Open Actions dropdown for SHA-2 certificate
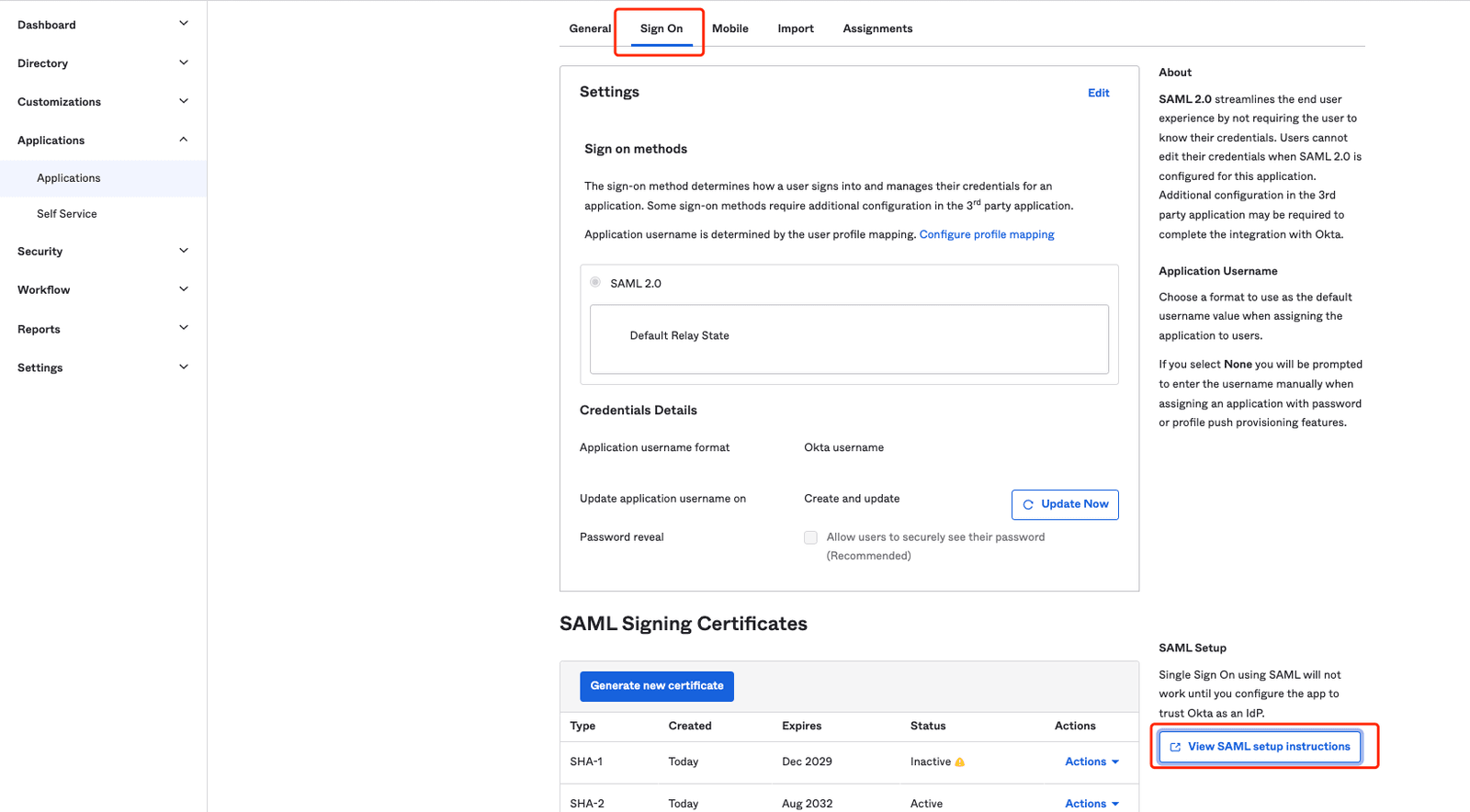 coord(1091,804)
